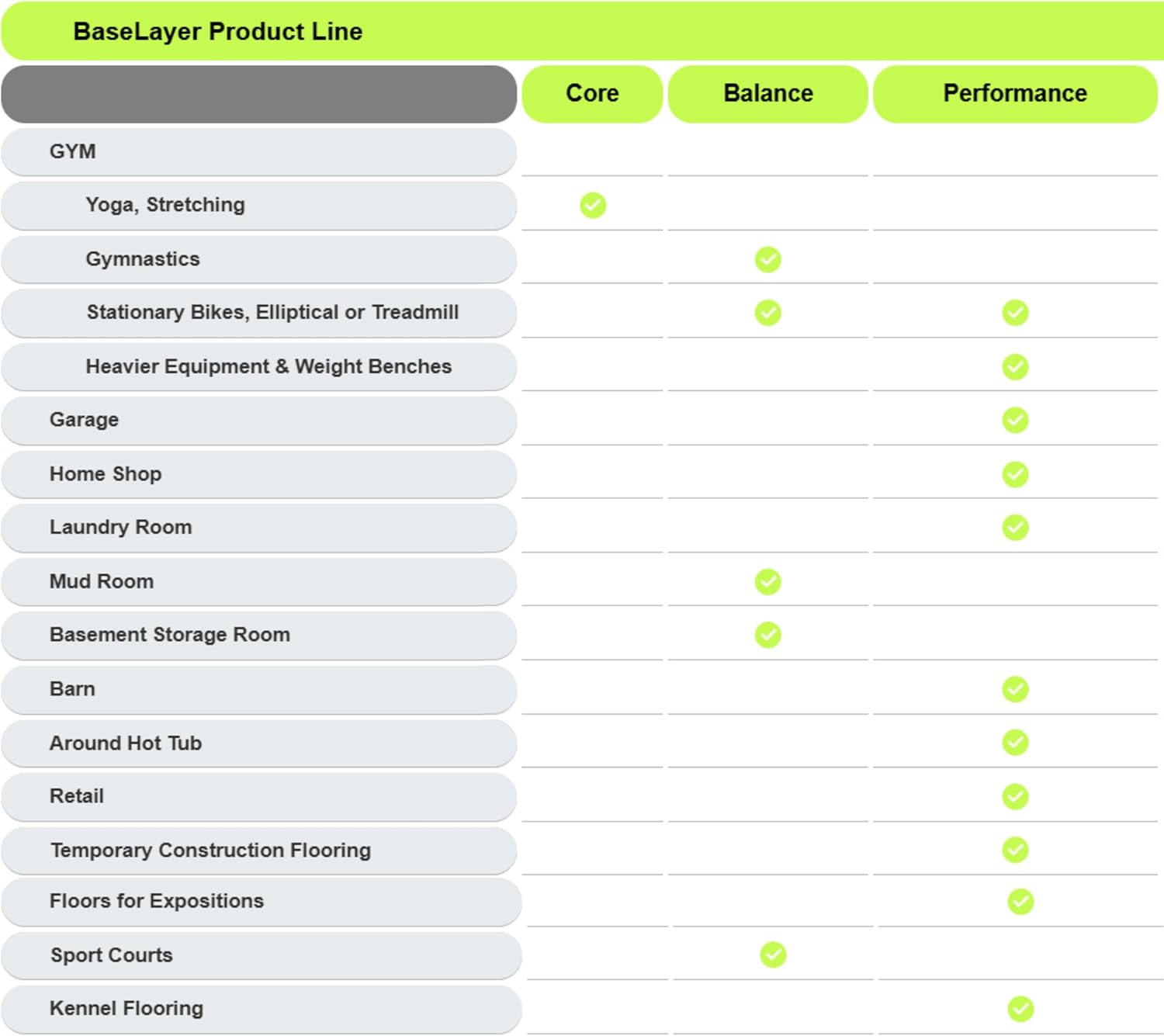This screenshot has height=1036, width=1164.
Task: Click Balance check for Basement Storage Room
Action: point(768,635)
